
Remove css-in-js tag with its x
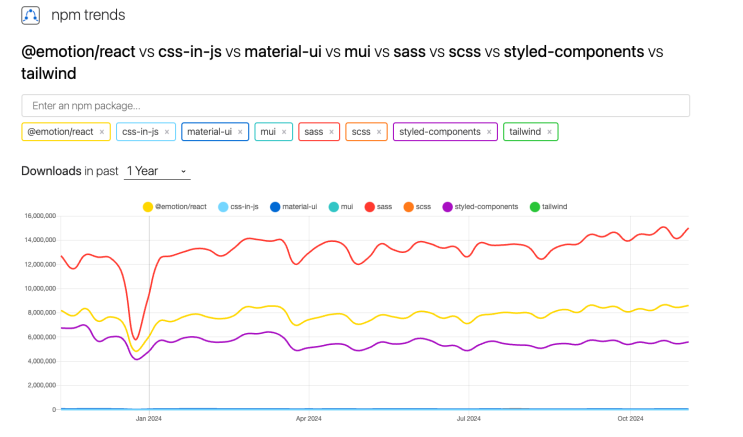click(x=168, y=131)
